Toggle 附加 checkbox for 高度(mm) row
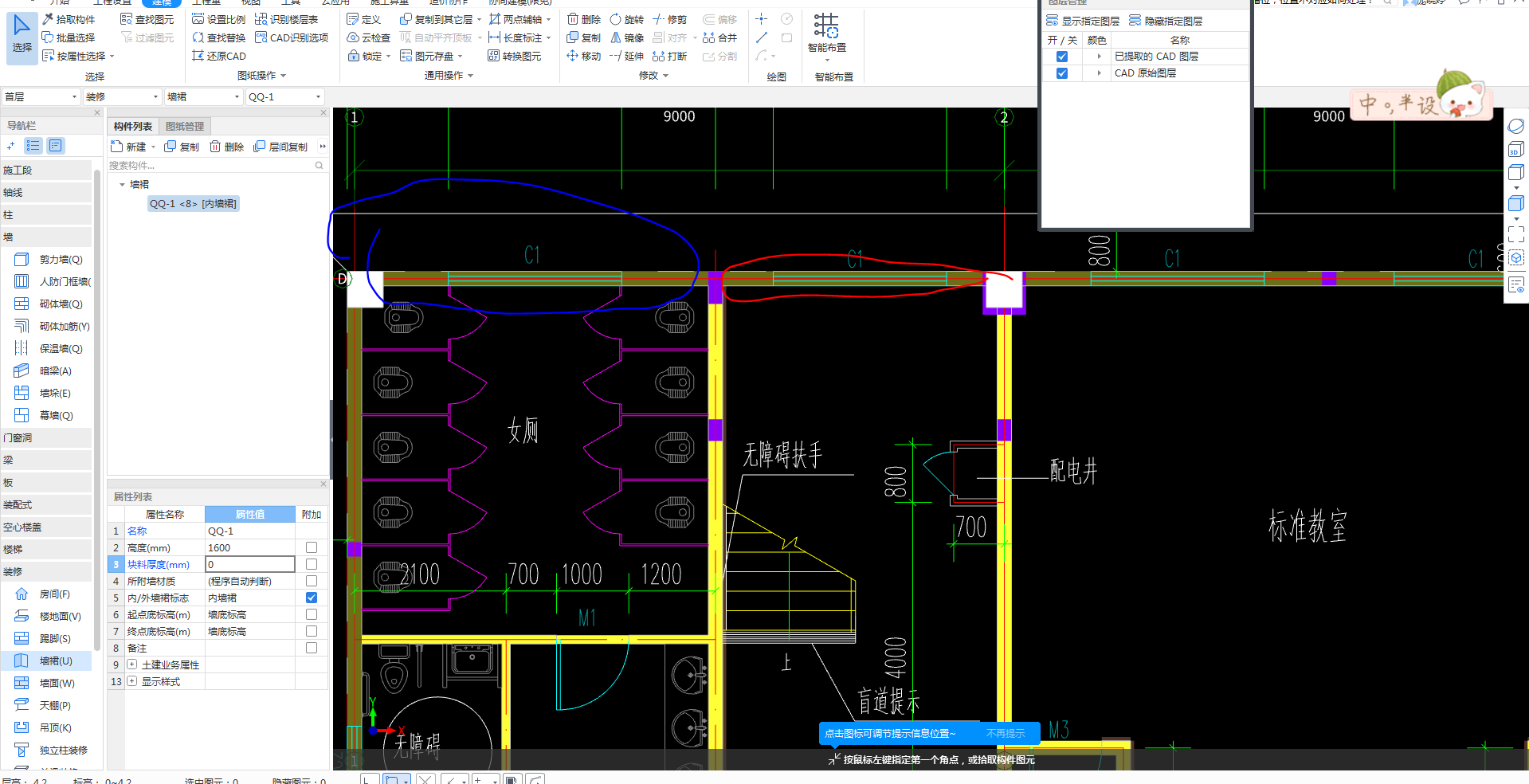This screenshot has width=1529, height=784. (x=312, y=547)
